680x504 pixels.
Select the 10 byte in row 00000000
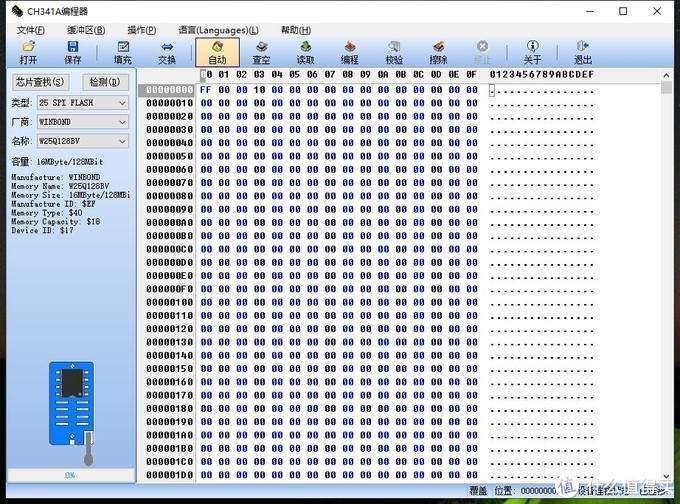[x=259, y=90]
